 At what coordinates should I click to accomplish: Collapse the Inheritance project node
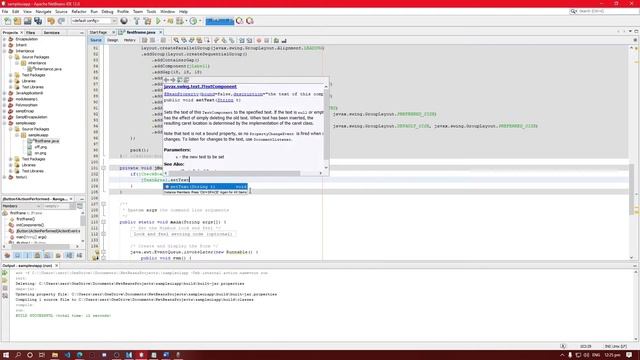click(x=4, y=51)
